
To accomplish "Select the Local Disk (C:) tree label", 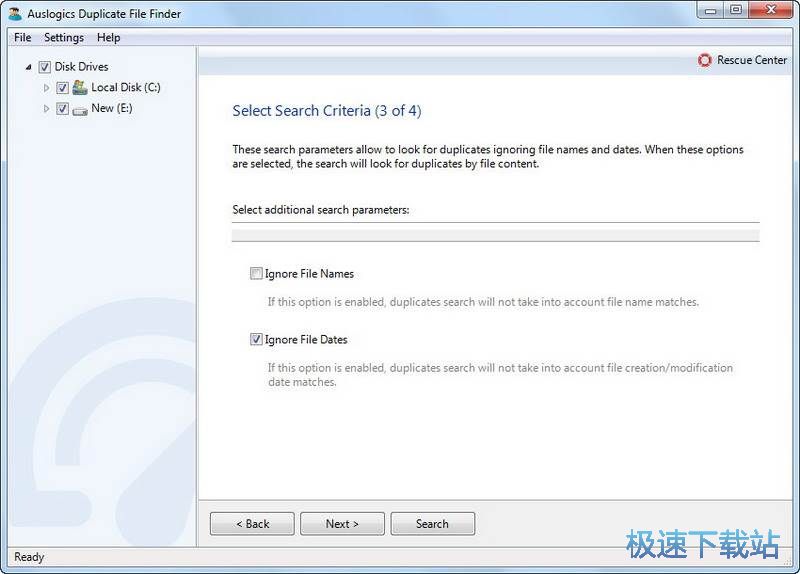I will [x=126, y=88].
